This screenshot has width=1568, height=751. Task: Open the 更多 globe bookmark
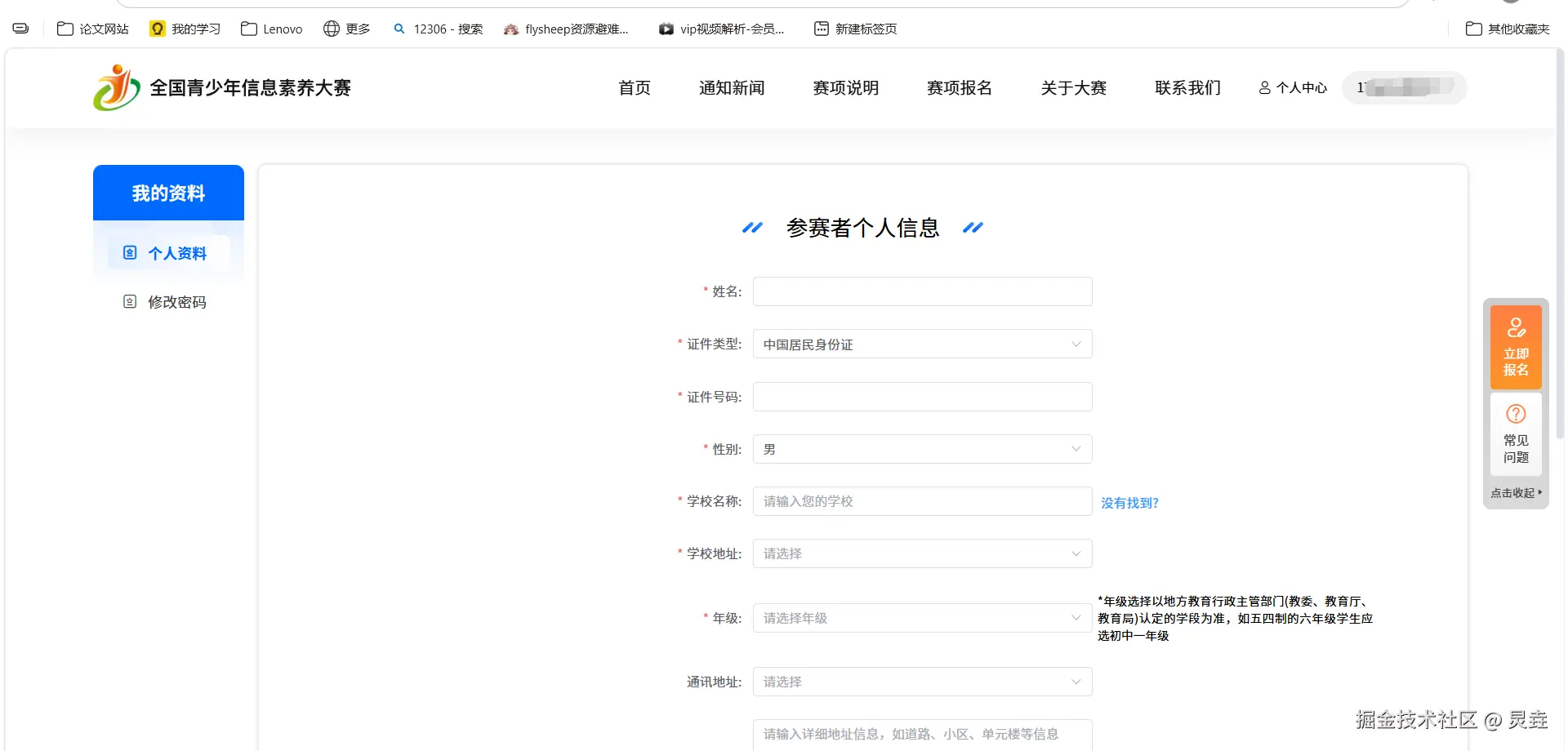pyautogui.click(x=347, y=29)
